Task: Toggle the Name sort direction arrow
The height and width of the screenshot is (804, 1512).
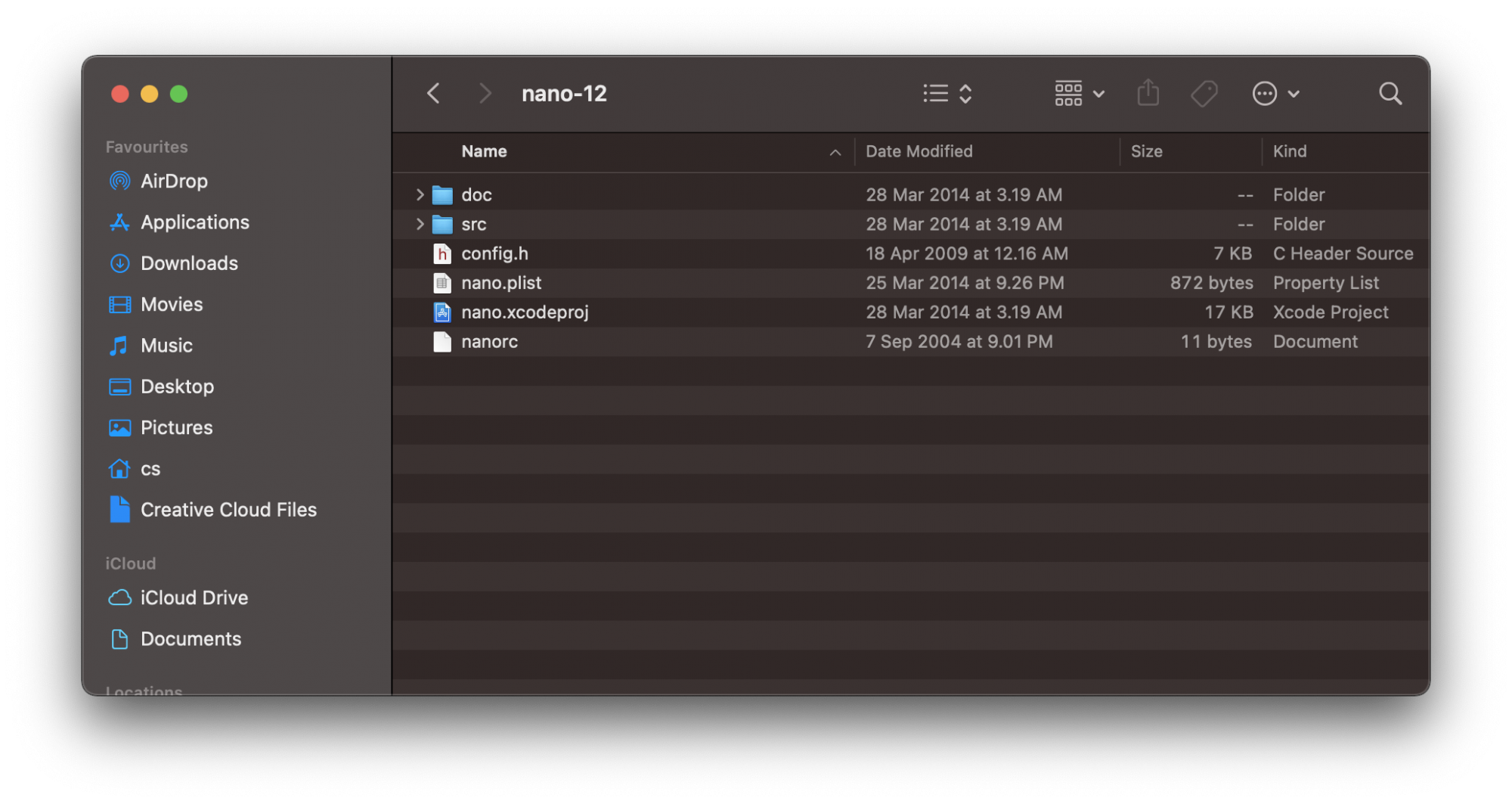Action: pyautogui.click(x=835, y=152)
